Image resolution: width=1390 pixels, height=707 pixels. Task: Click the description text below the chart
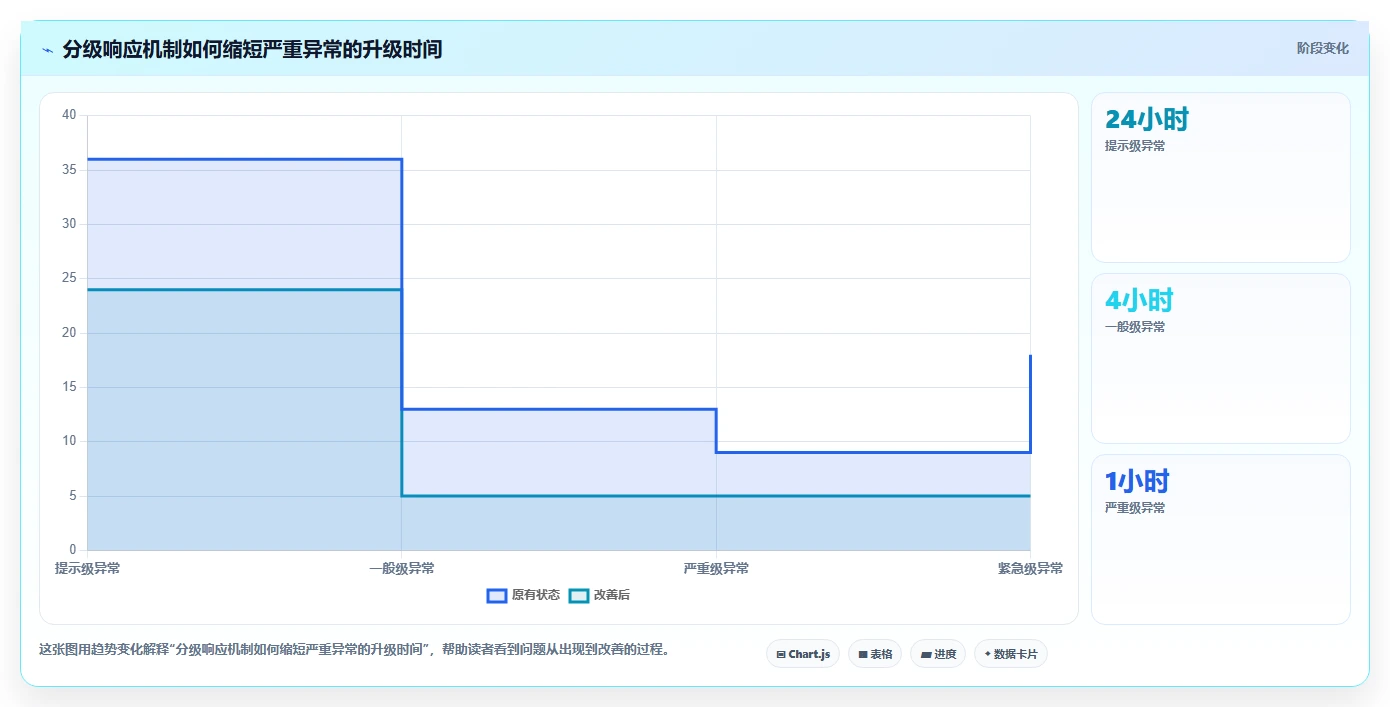354,649
